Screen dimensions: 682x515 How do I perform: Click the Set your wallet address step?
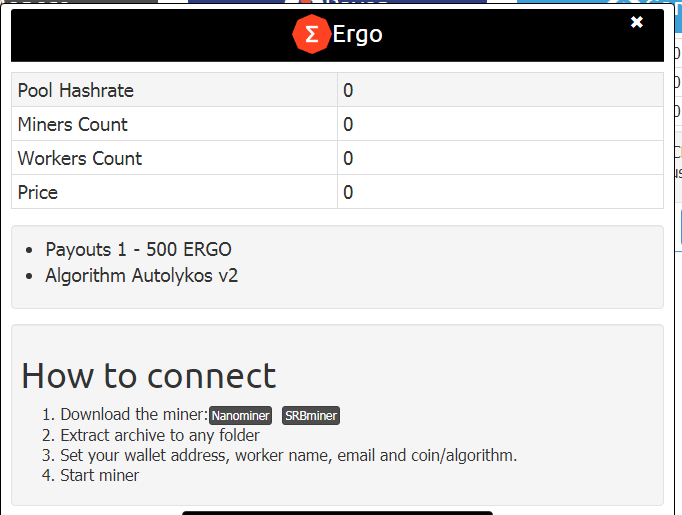click(288, 455)
